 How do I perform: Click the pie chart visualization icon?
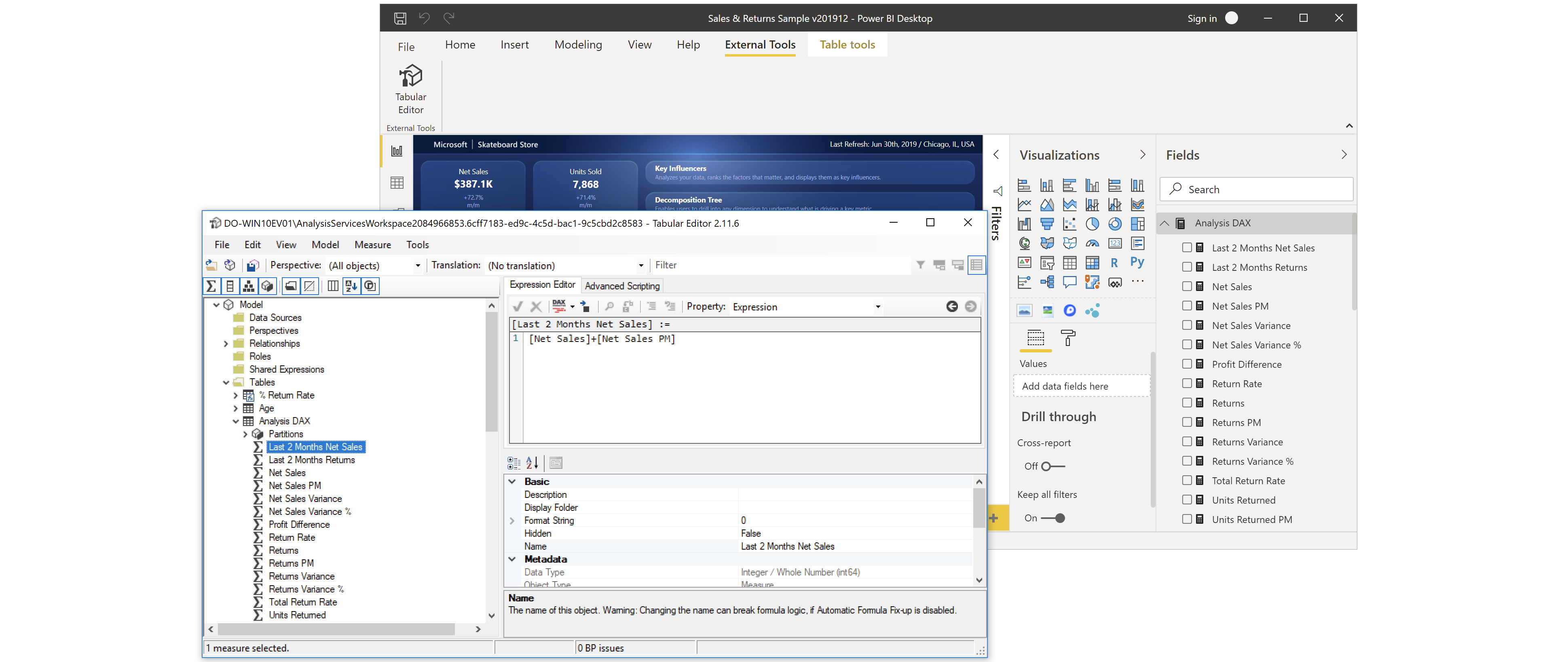[x=1092, y=224]
